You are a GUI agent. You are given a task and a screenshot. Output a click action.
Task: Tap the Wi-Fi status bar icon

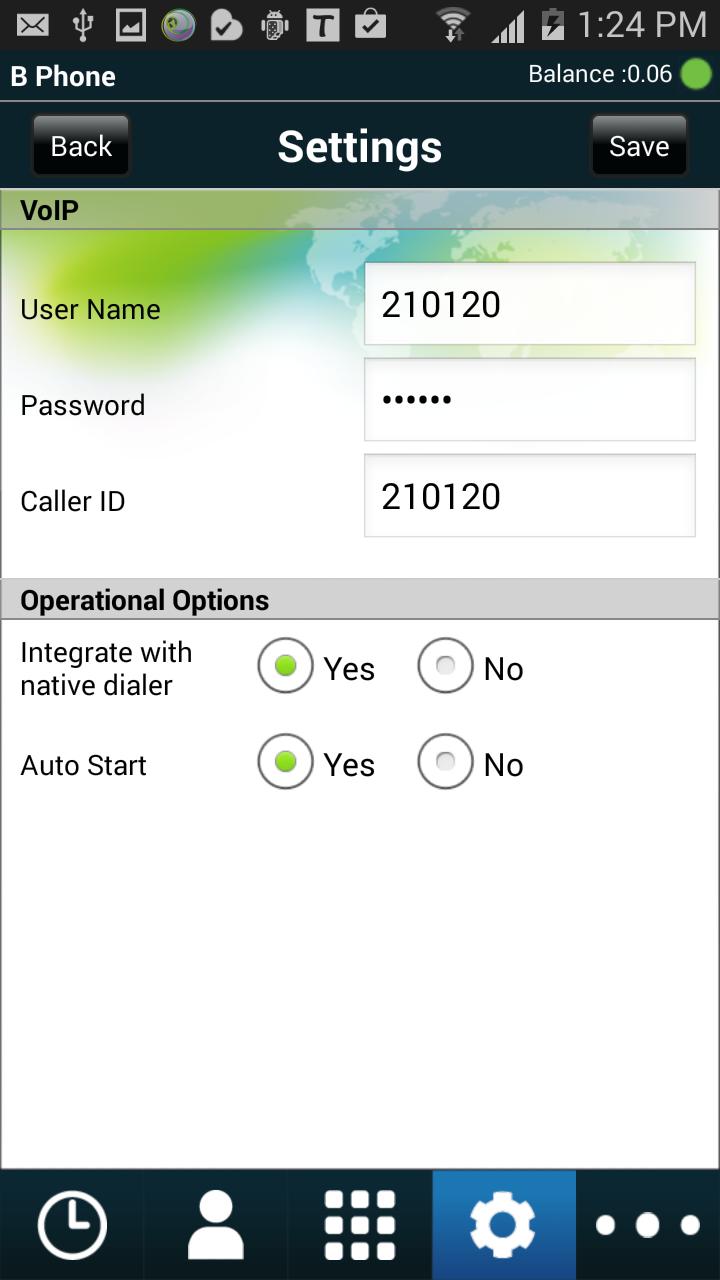(453, 24)
